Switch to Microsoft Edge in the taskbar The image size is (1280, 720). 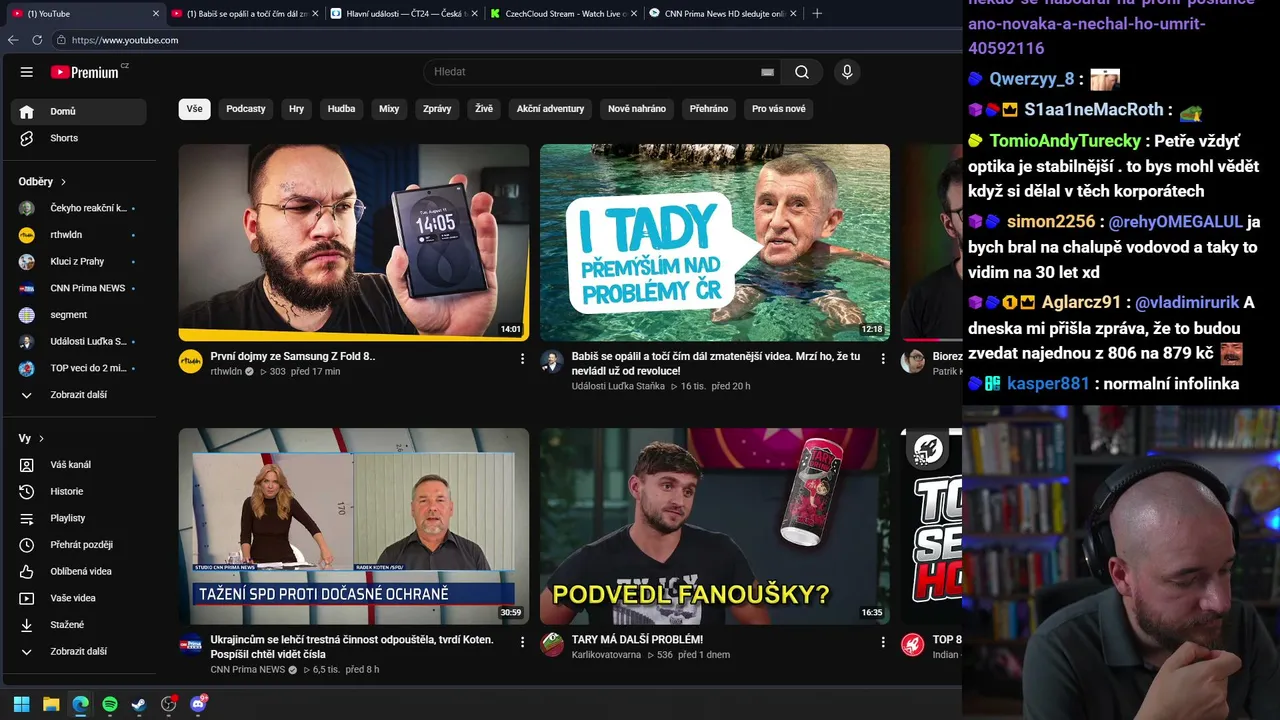[80, 704]
